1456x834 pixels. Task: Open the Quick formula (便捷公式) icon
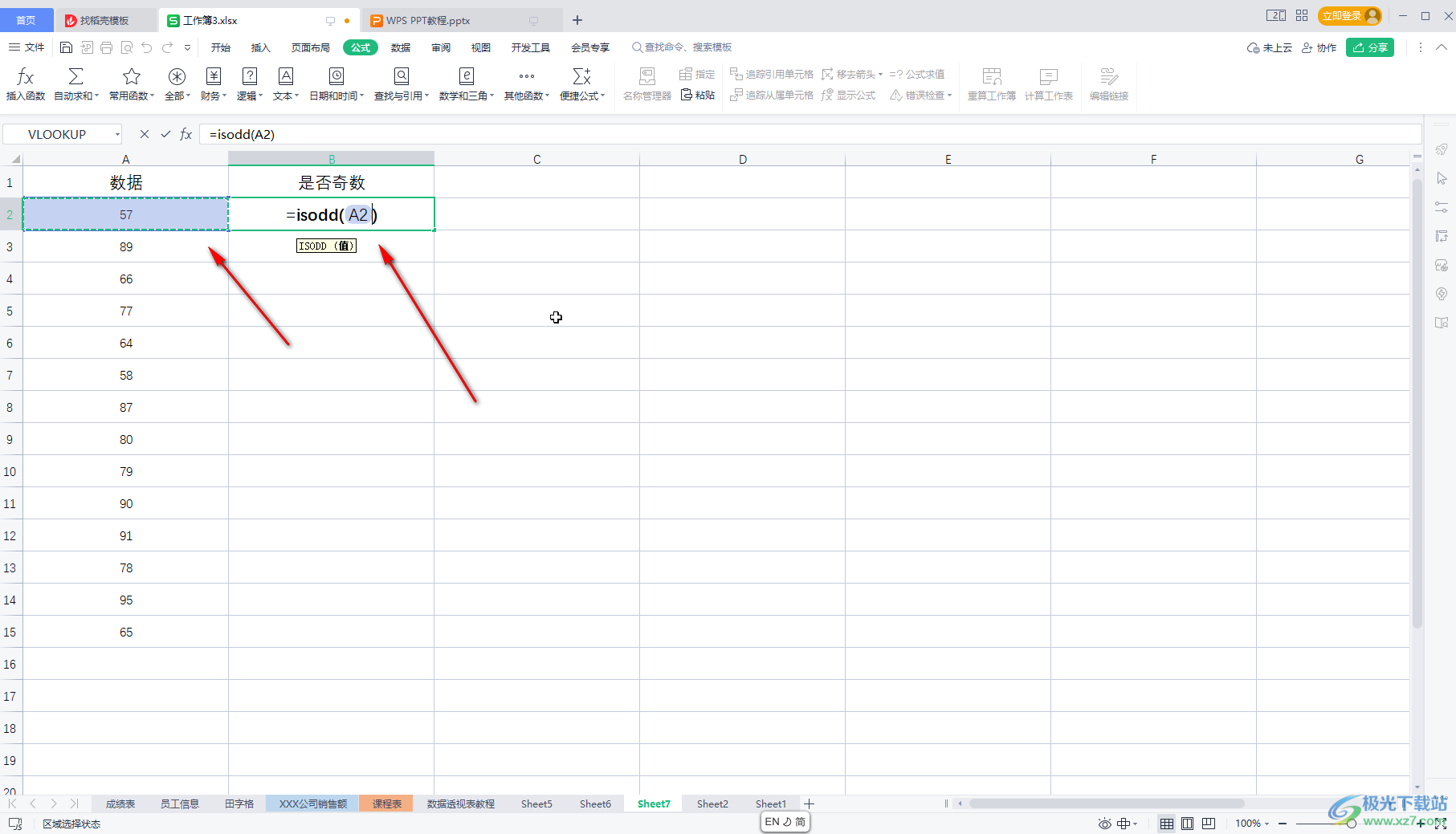(x=582, y=77)
